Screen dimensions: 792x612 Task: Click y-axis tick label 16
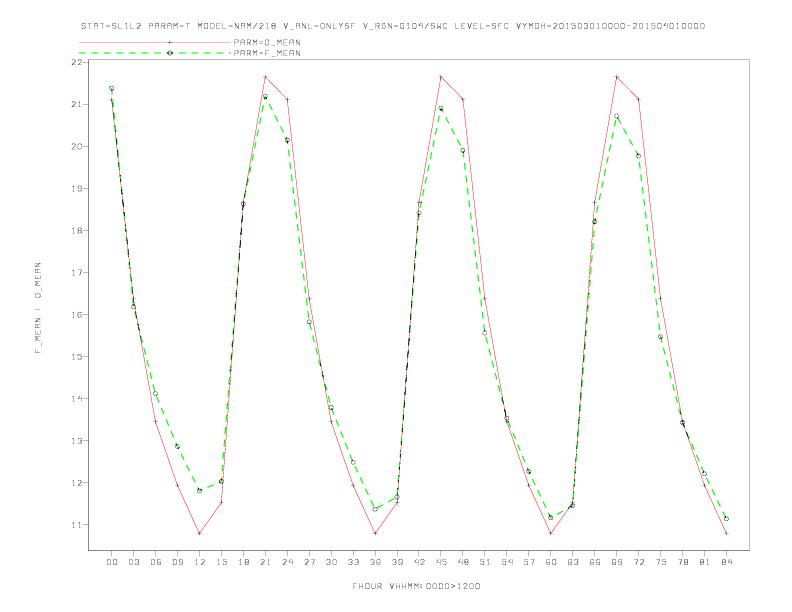pyautogui.click(x=77, y=314)
